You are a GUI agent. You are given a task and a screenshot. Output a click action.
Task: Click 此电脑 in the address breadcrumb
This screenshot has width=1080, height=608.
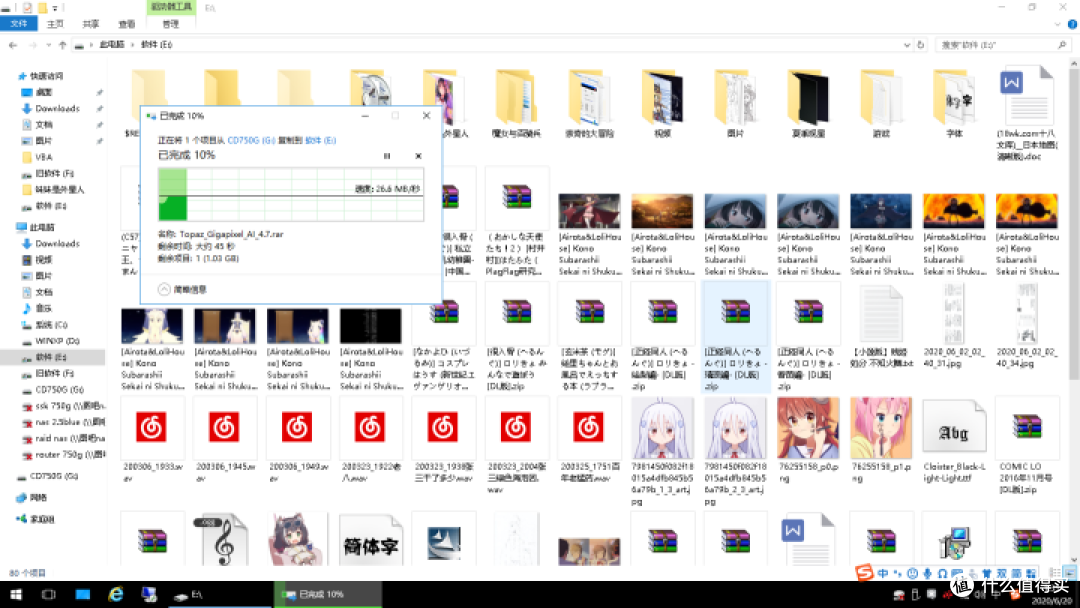(112, 45)
